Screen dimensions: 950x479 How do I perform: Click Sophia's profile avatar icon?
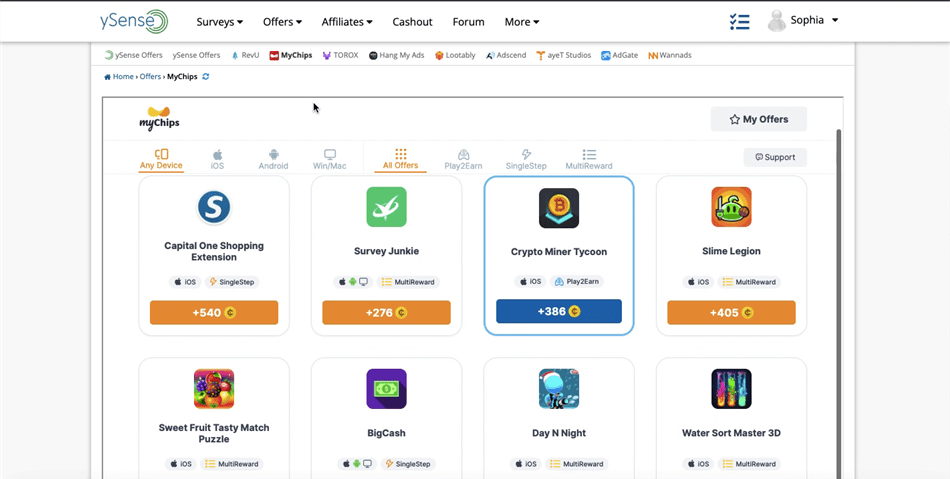pyautogui.click(x=776, y=21)
